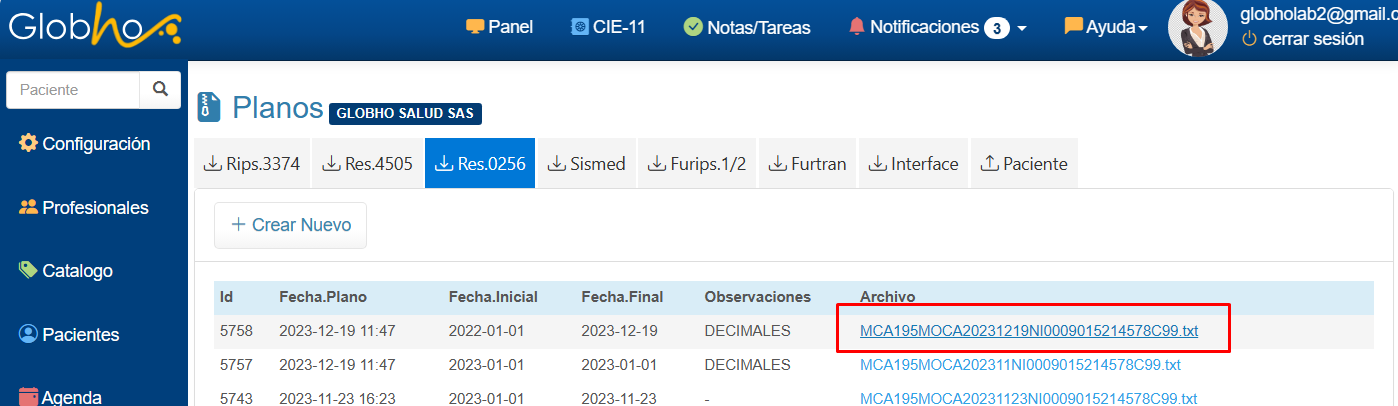The width and height of the screenshot is (1398, 406).
Task: Open the CIE-11 reference link
Action: pos(608,27)
